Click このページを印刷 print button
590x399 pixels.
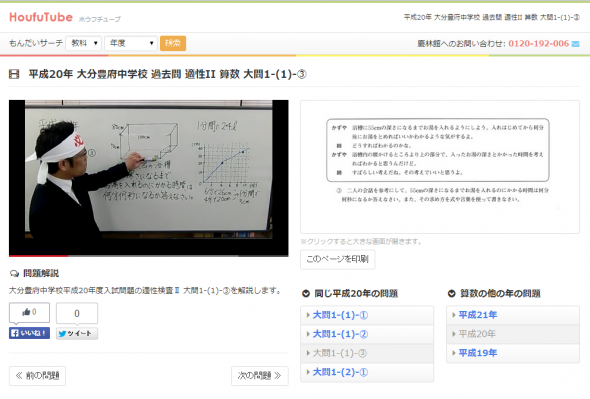tap(338, 259)
